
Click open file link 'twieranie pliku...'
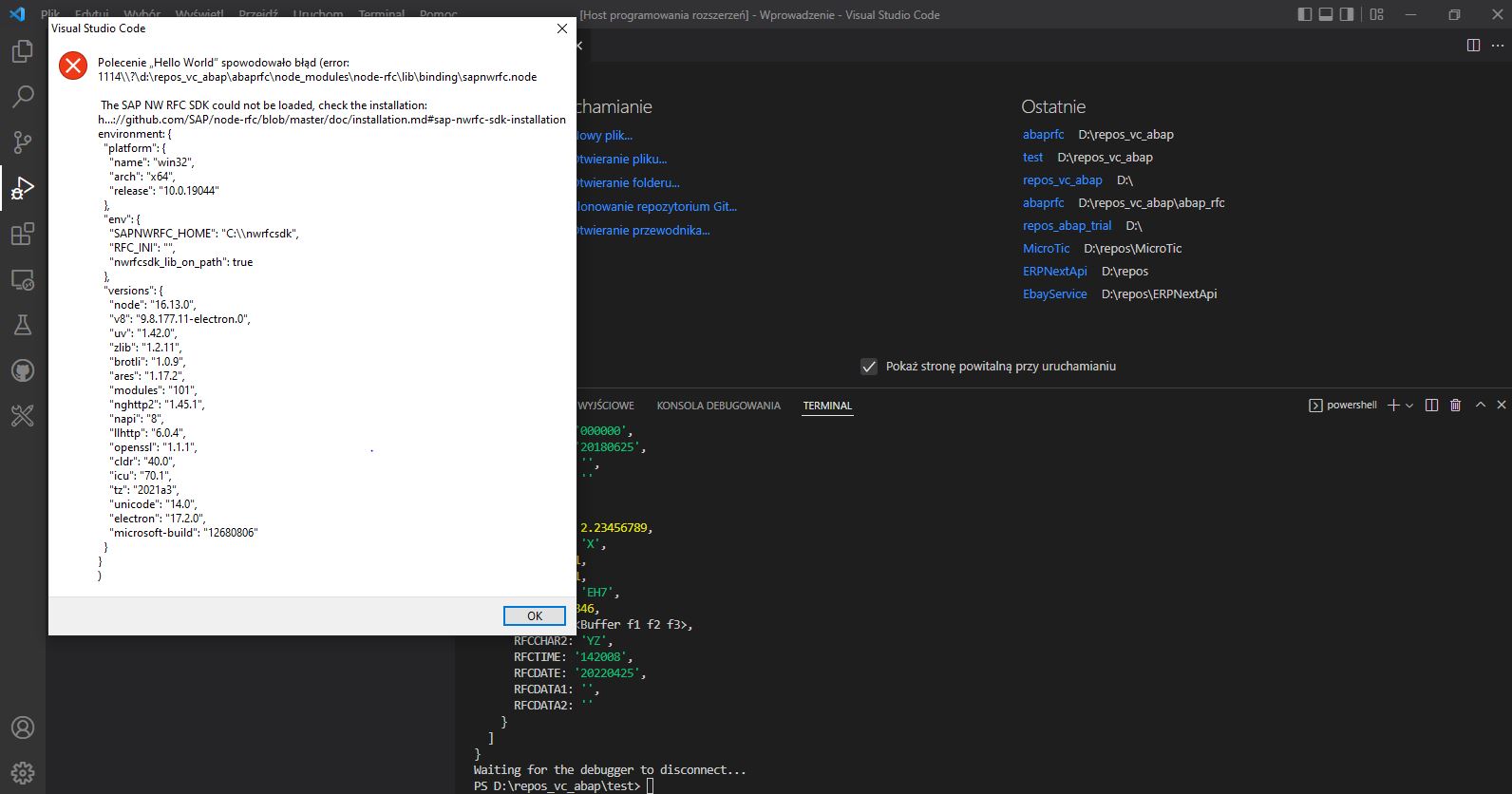(x=621, y=160)
